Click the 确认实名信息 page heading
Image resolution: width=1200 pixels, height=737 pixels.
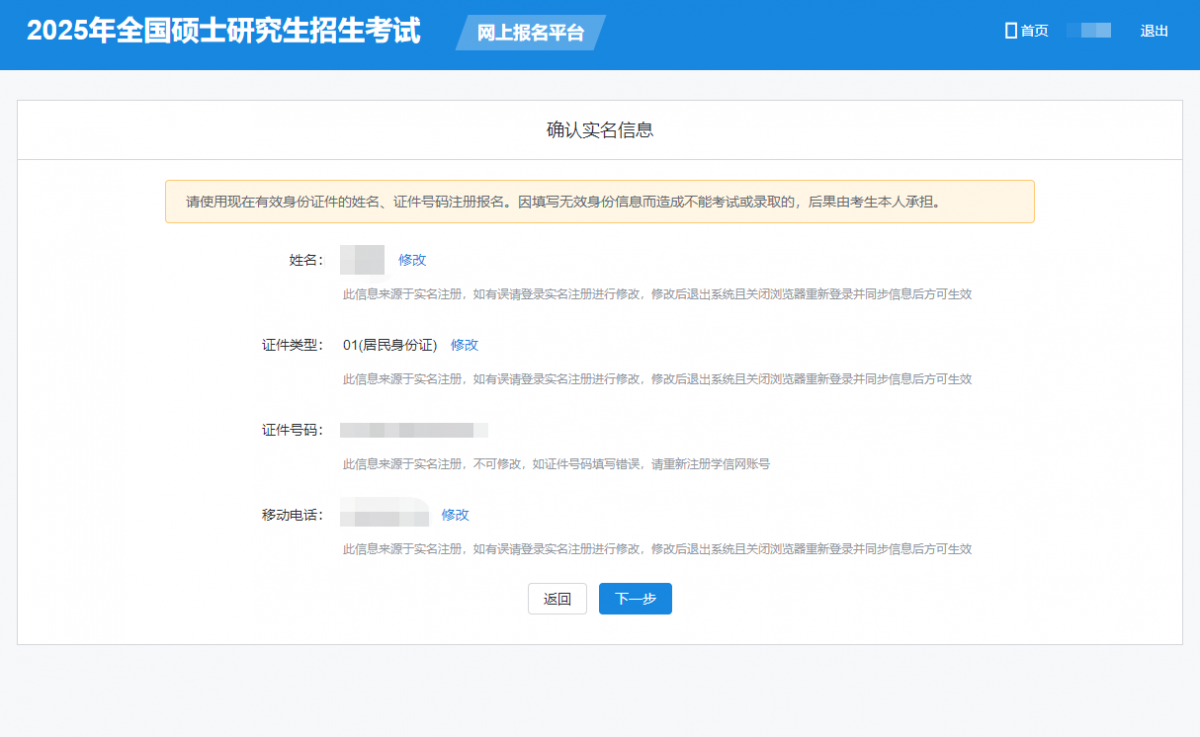tap(599, 130)
